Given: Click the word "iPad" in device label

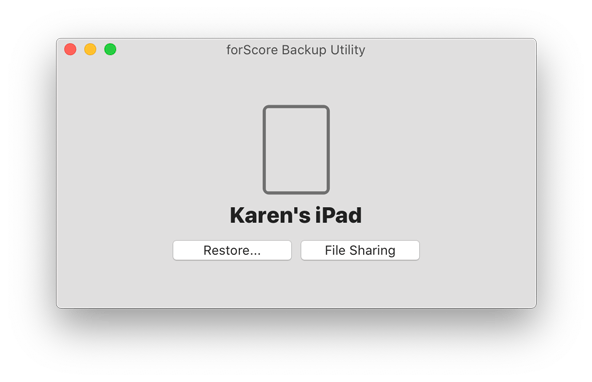Looking at the screenshot, I should (x=338, y=215).
